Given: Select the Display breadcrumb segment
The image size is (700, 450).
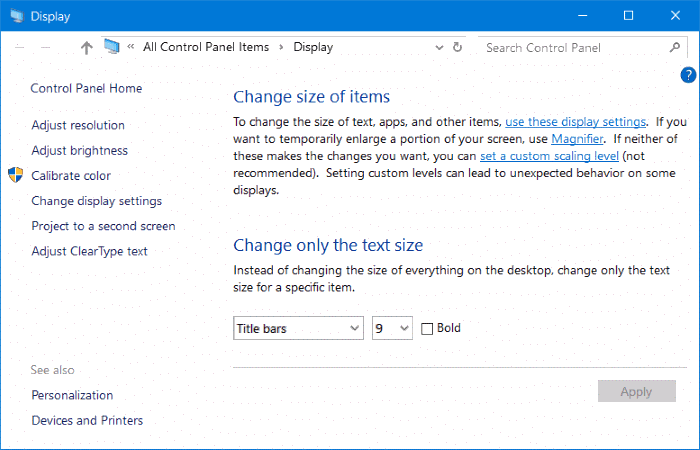Looking at the screenshot, I should (x=313, y=47).
